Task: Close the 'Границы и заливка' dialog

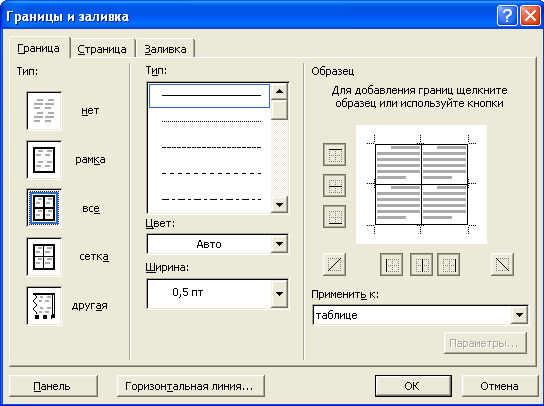Action: coord(530,16)
